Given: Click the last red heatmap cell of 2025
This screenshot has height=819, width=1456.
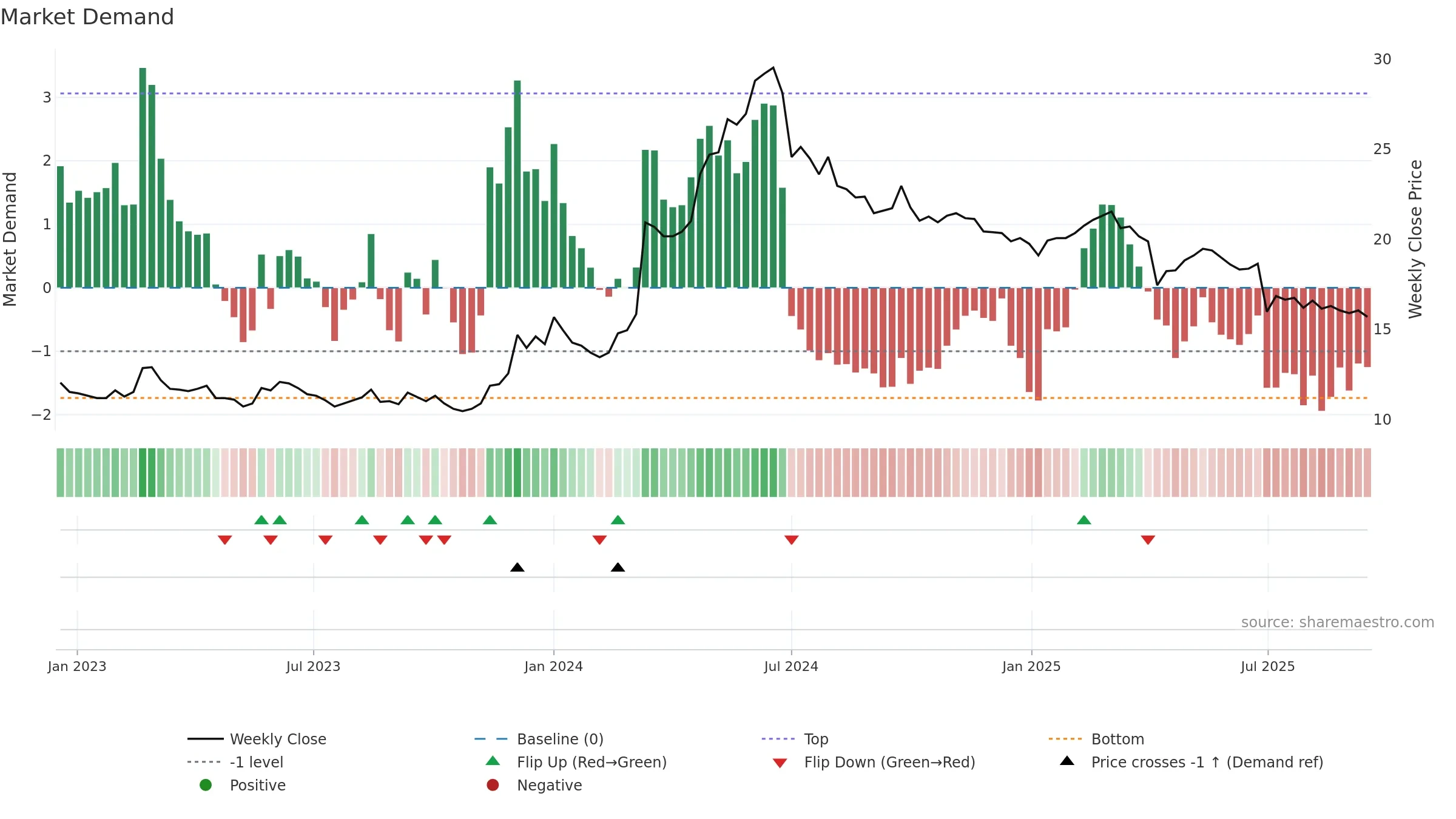Looking at the screenshot, I should pyautogui.click(x=1367, y=473).
